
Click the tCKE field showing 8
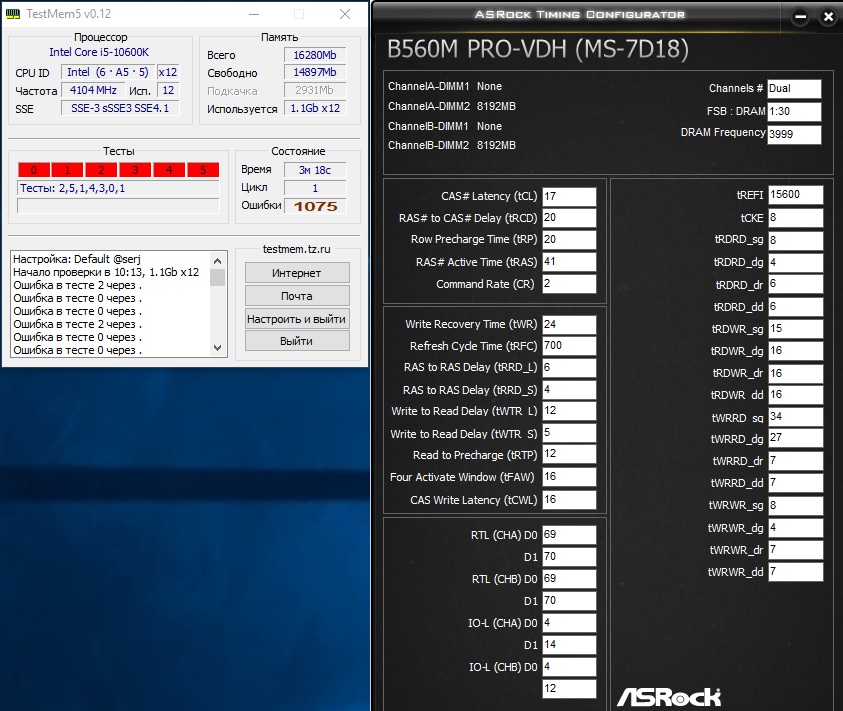[x=796, y=218]
